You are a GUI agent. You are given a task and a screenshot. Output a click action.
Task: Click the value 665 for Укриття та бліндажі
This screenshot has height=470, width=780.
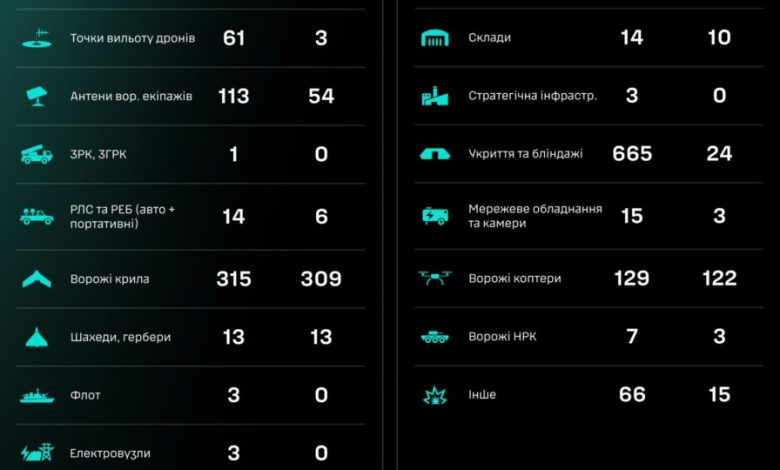632,154
